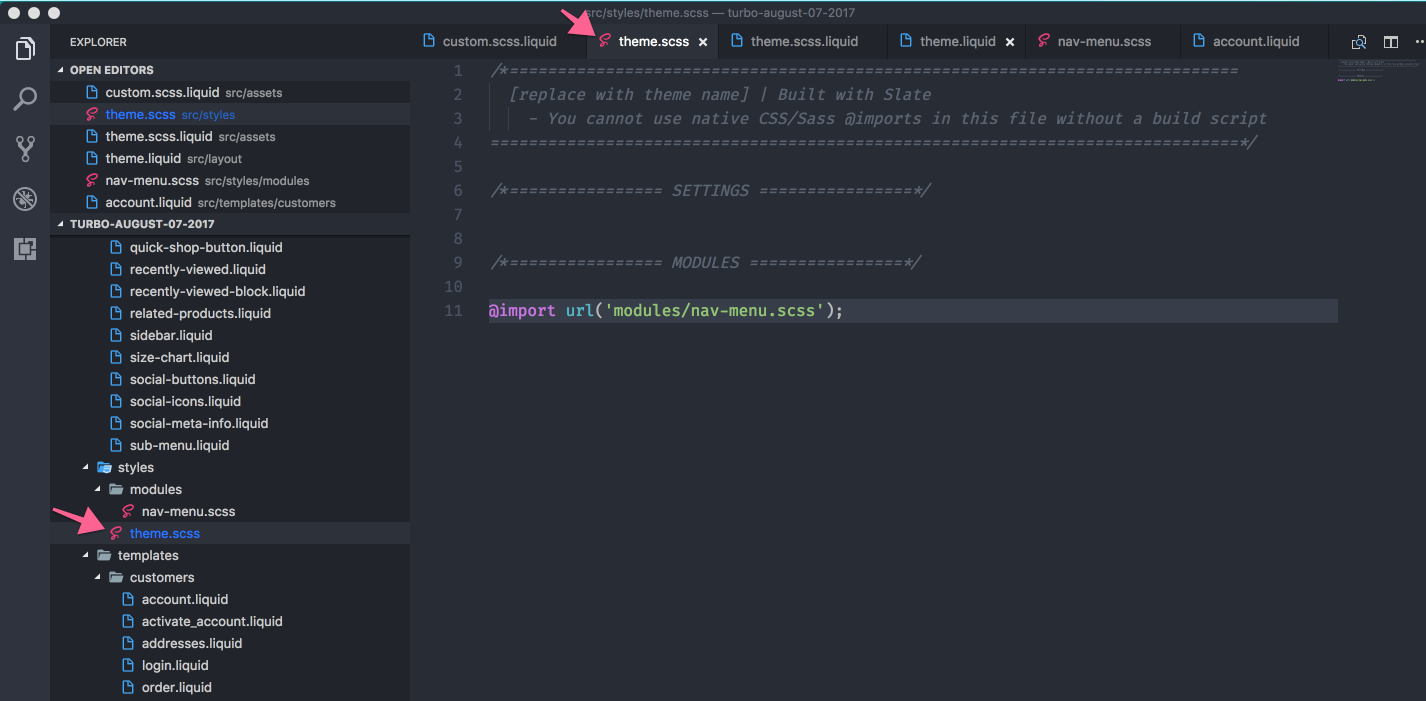Open nav-menu.scss in modules folder
The width and height of the screenshot is (1426, 701).
[230, 511]
